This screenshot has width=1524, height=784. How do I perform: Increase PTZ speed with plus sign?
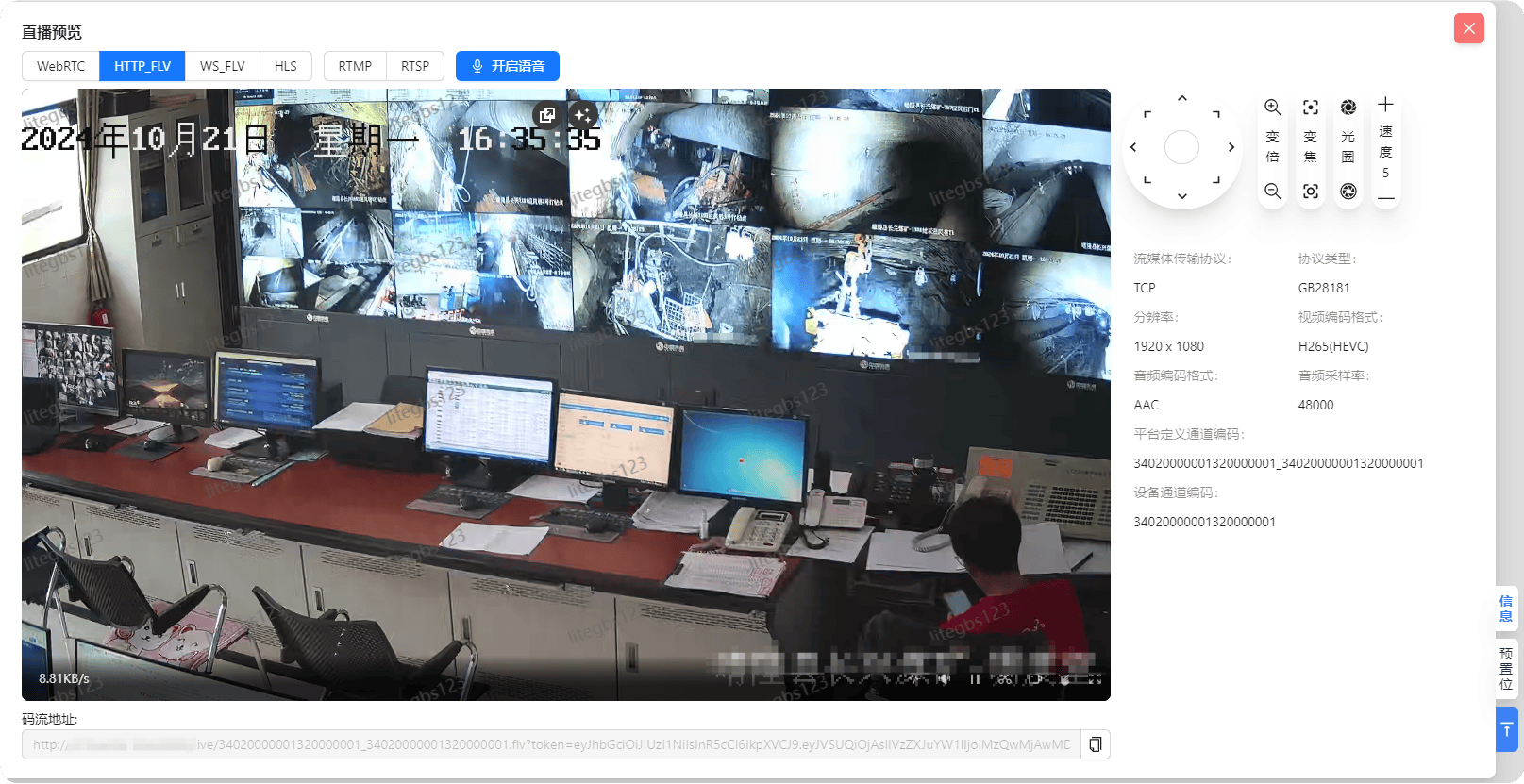(1385, 105)
